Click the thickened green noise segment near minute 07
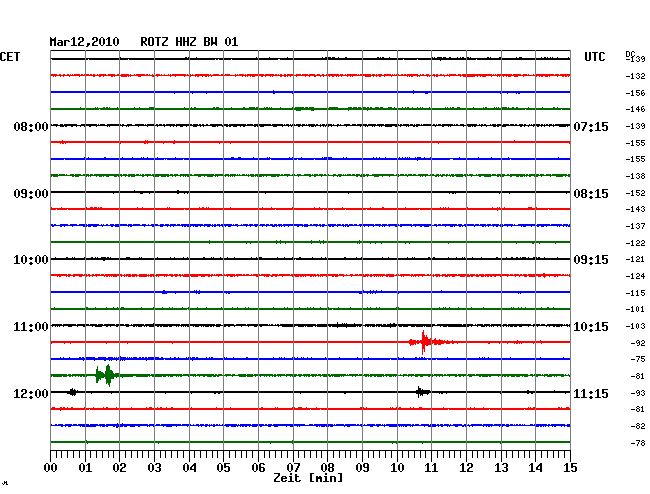The width and height of the screenshot is (650, 494). click(x=304, y=109)
